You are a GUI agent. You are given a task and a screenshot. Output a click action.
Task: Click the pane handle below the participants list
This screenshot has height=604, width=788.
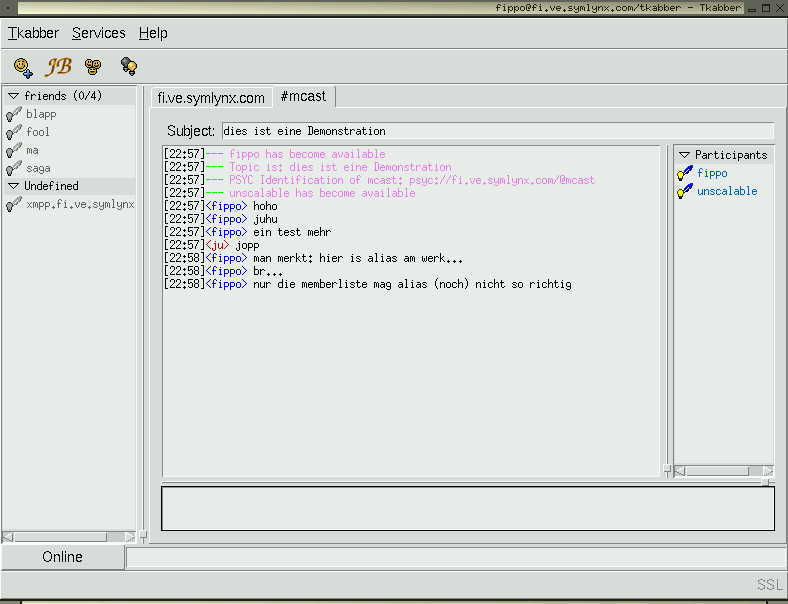[765, 482]
